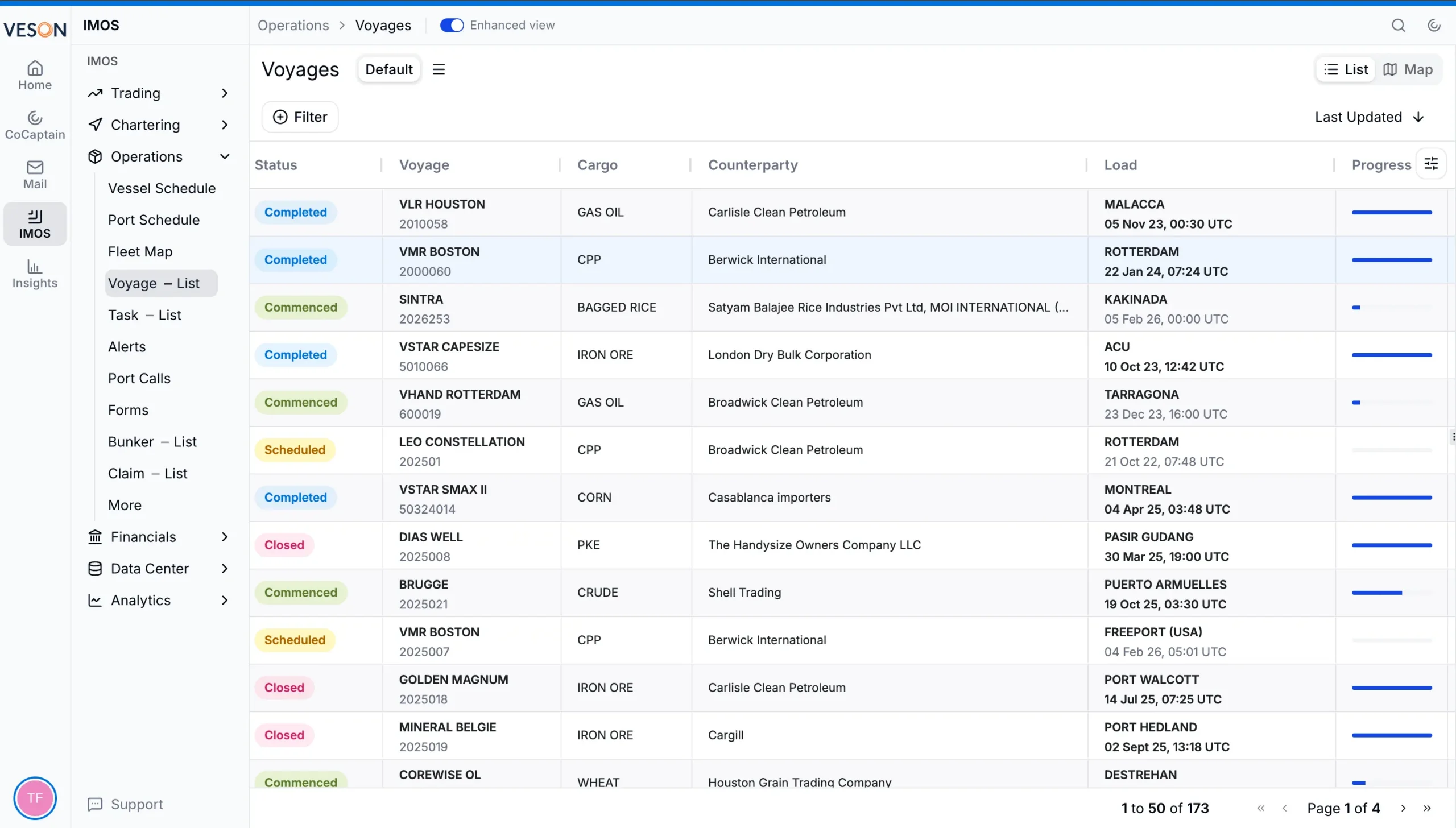
Task: Sort by the Status column header
Action: pyautogui.click(x=276, y=165)
